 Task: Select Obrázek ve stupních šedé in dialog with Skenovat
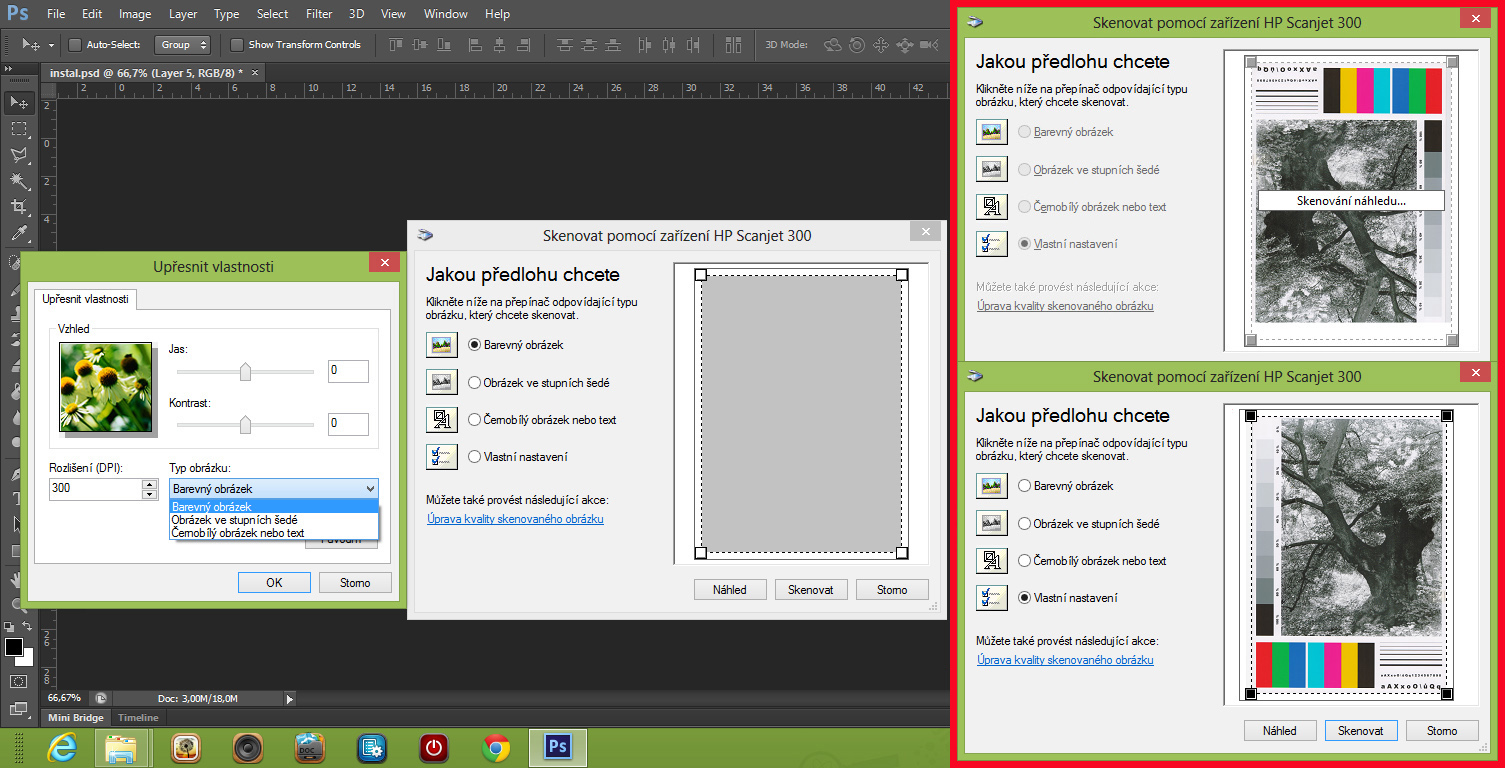click(1025, 523)
